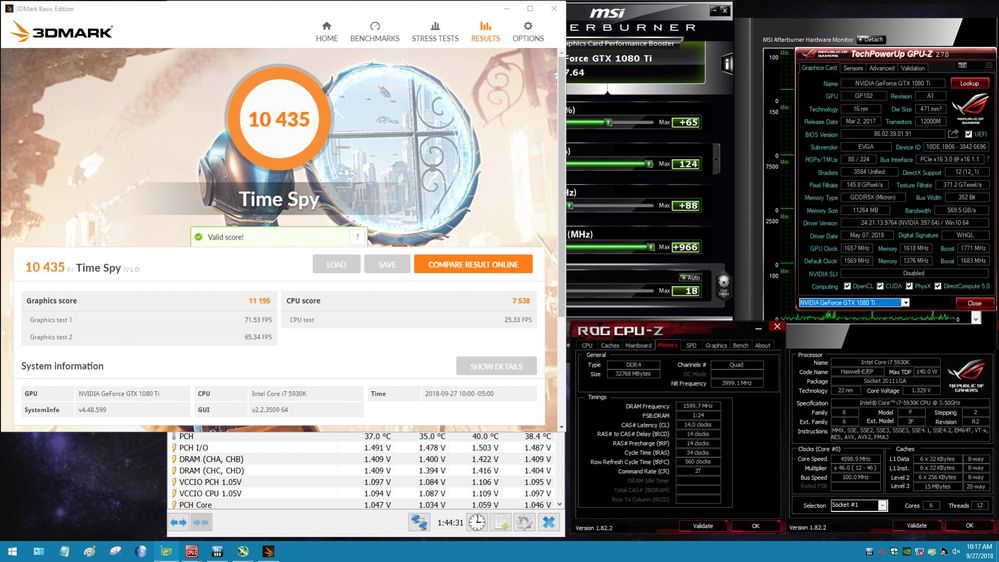The width and height of the screenshot is (999, 562).
Task: Open GPU-Z hamburger menu icon
Action: pos(988,65)
